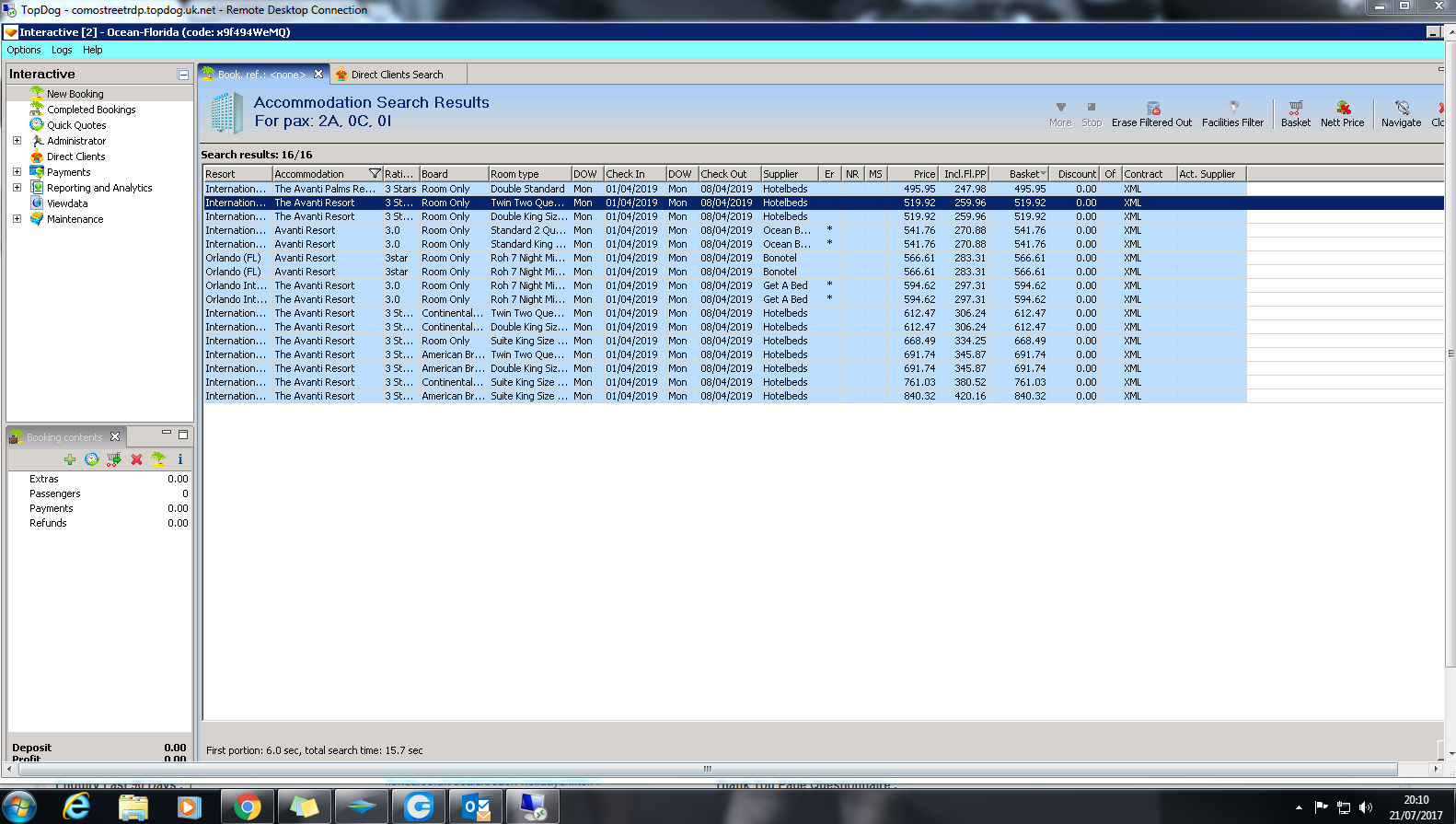Click the horizontal scrollbar at bottom
The height and width of the screenshot is (824, 1456).
point(708,769)
